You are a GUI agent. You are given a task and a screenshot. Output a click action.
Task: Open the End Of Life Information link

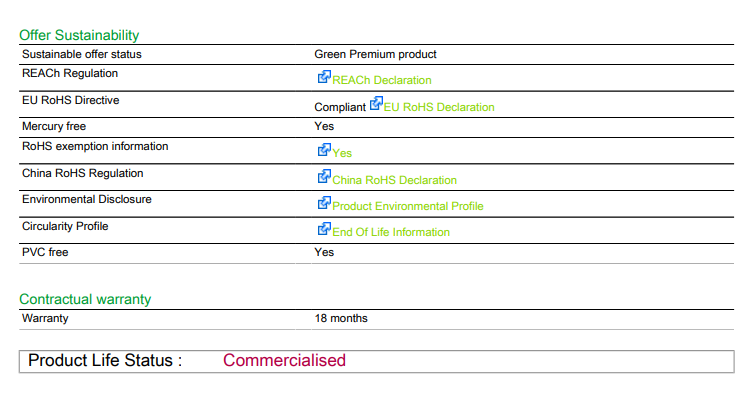tap(391, 232)
